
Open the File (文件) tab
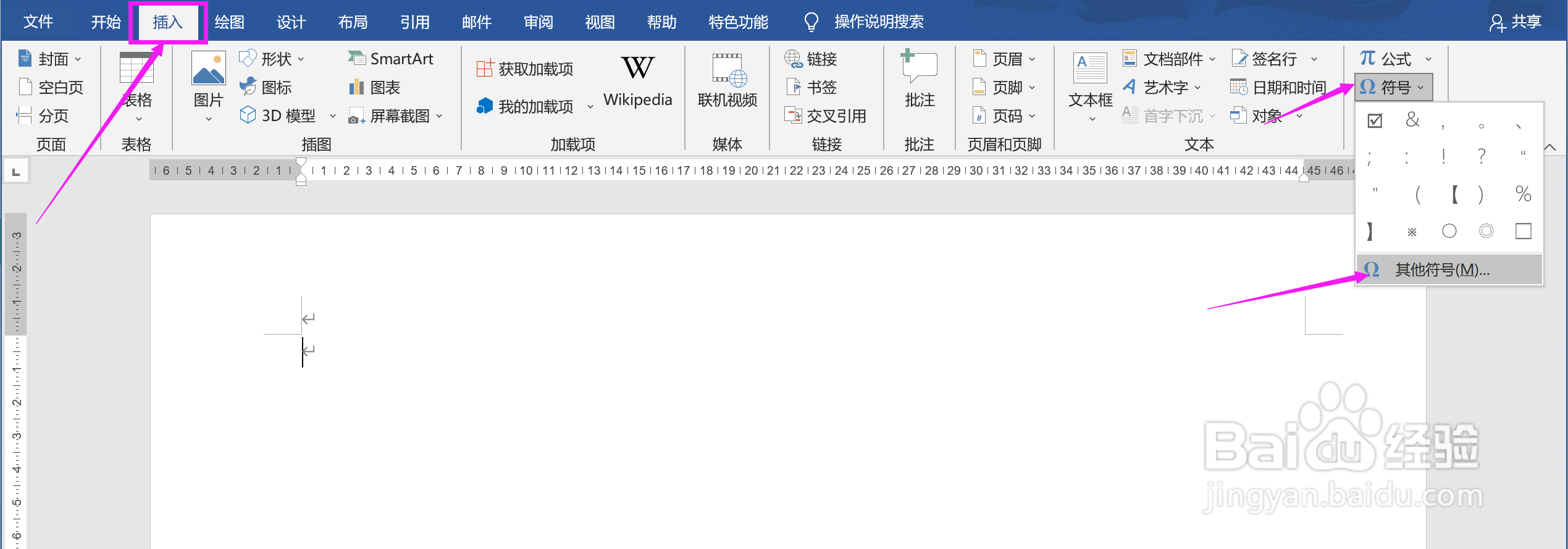coord(38,22)
